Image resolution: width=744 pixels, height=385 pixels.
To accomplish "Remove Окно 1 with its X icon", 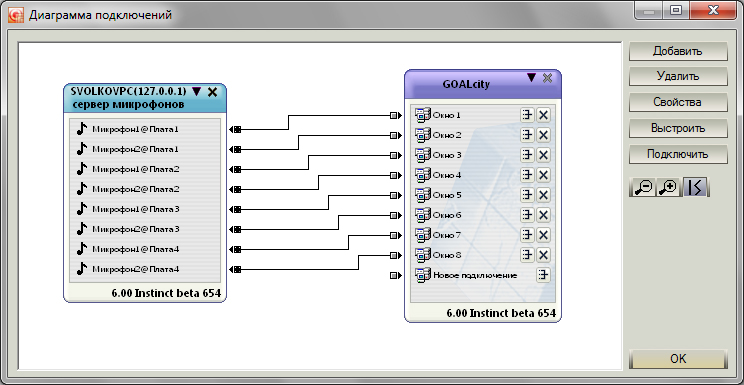I will coord(543,115).
